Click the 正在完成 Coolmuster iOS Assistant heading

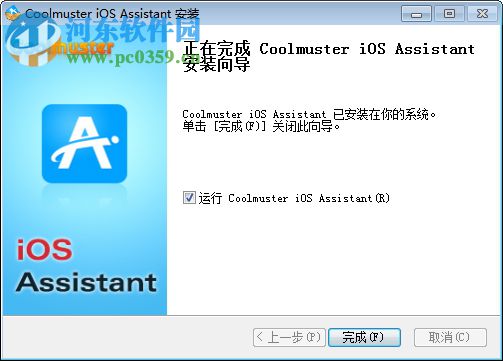click(x=329, y=56)
